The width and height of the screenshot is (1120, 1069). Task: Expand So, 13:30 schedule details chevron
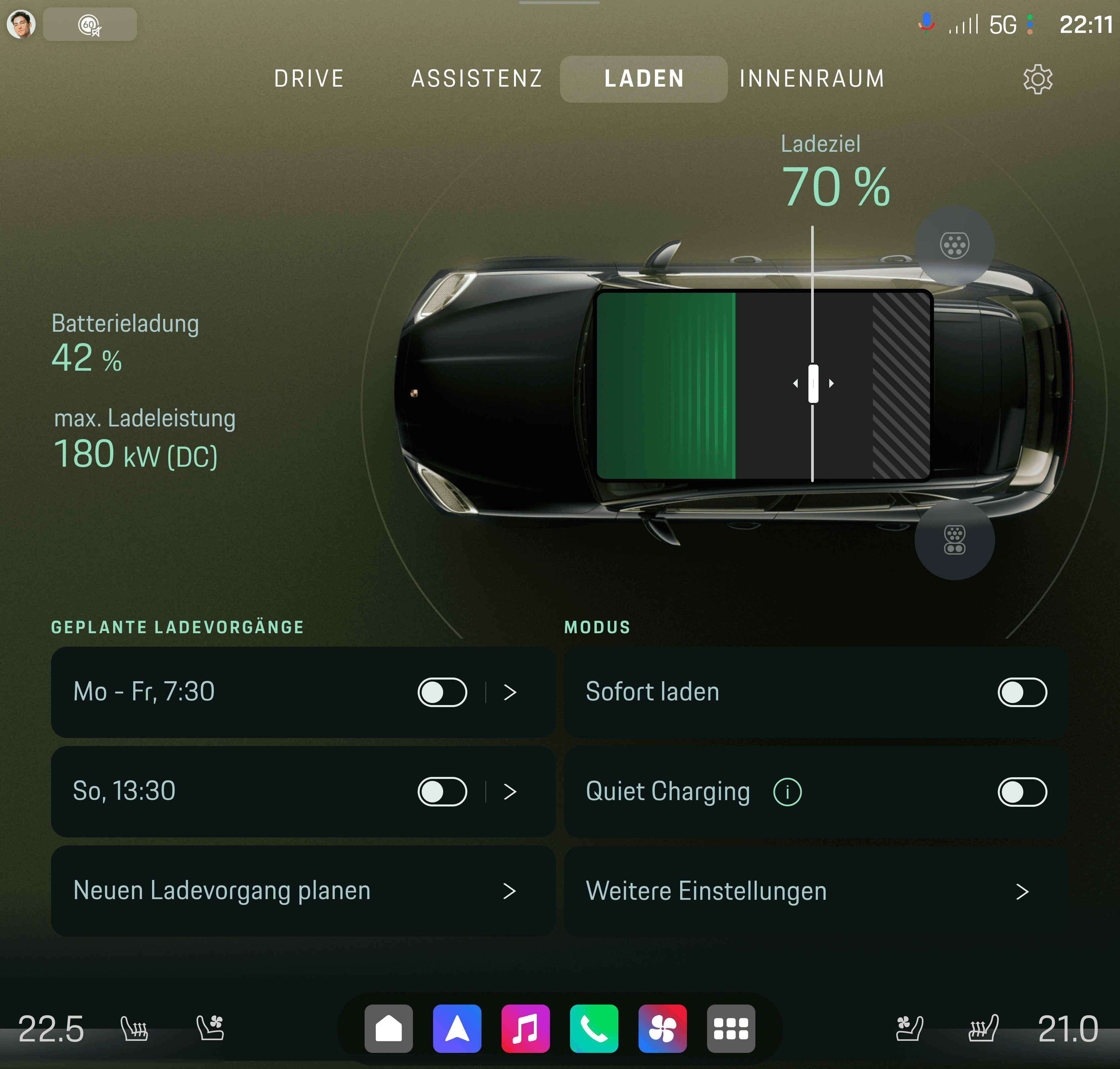[510, 791]
